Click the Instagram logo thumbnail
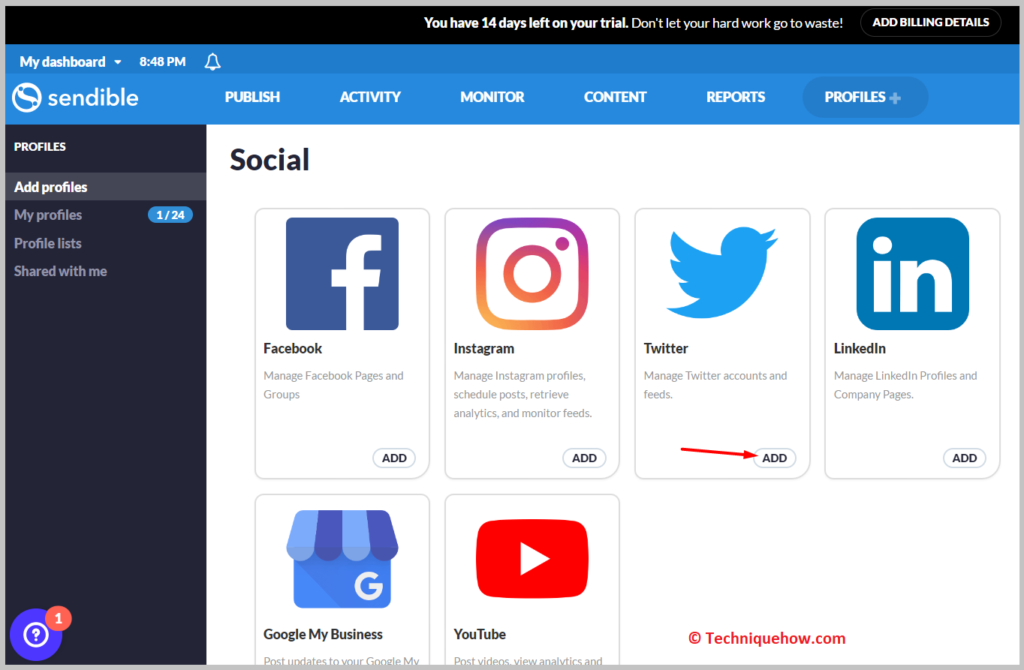This screenshot has width=1024, height=670. [x=532, y=274]
